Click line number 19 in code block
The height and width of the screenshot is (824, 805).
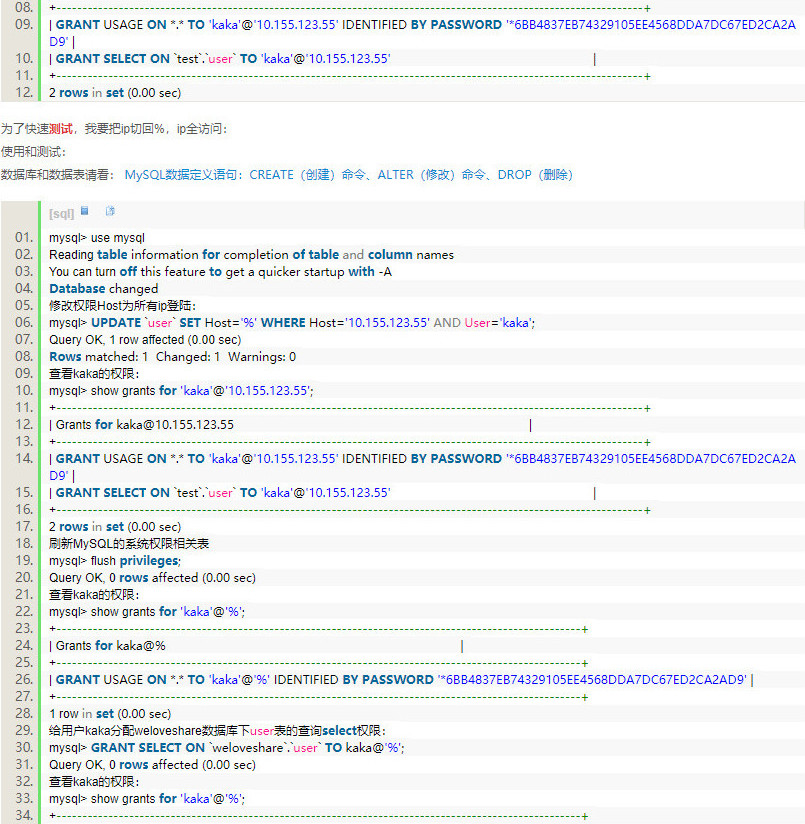(x=24, y=560)
